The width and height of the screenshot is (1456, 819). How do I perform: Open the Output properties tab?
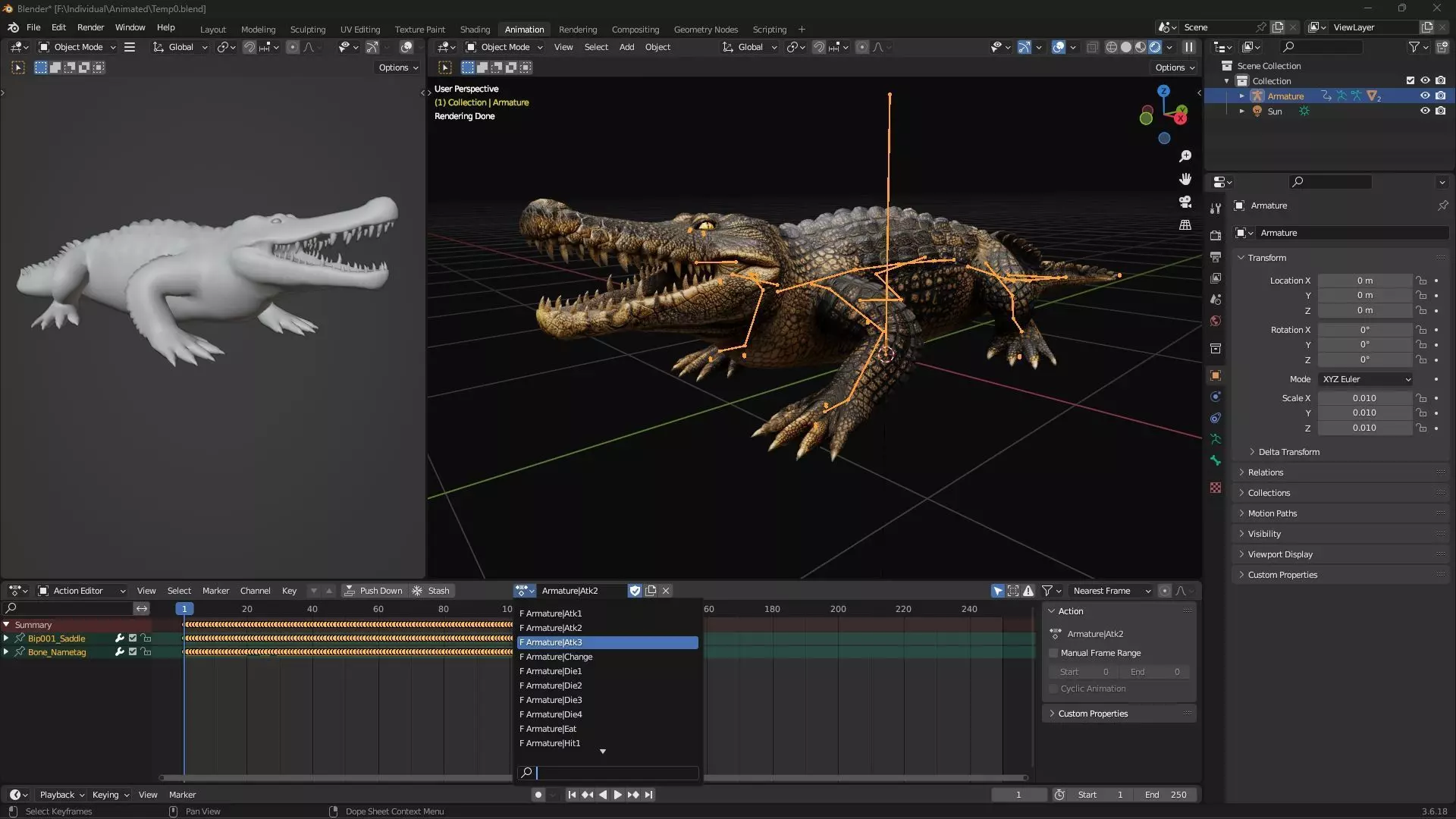click(1216, 257)
